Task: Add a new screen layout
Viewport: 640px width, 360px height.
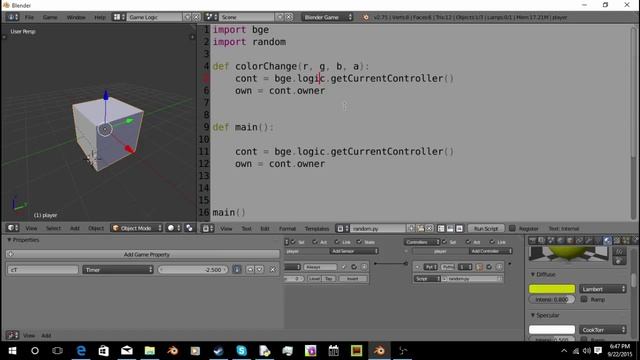Action: (187, 17)
